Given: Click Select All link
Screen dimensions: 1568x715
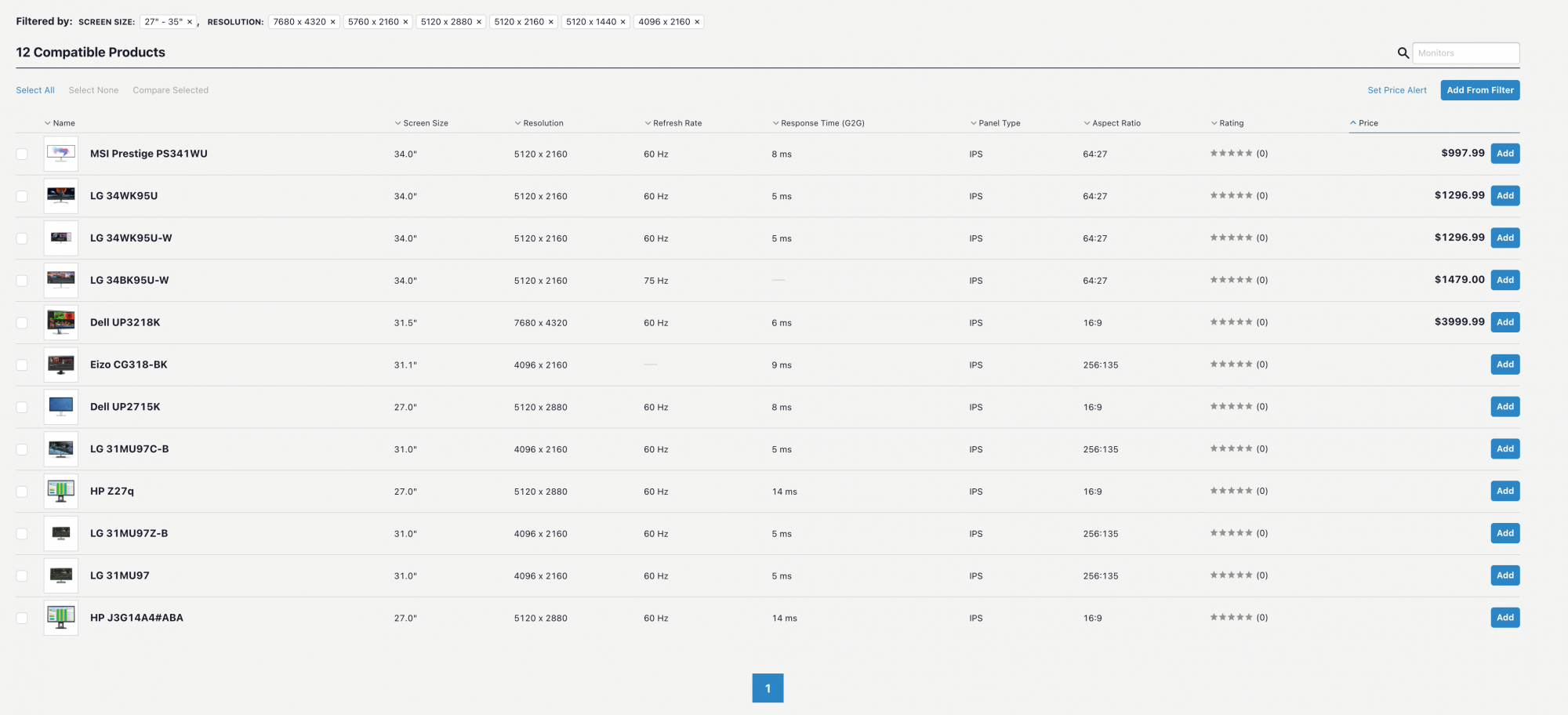Looking at the screenshot, I should click(35, 90).
